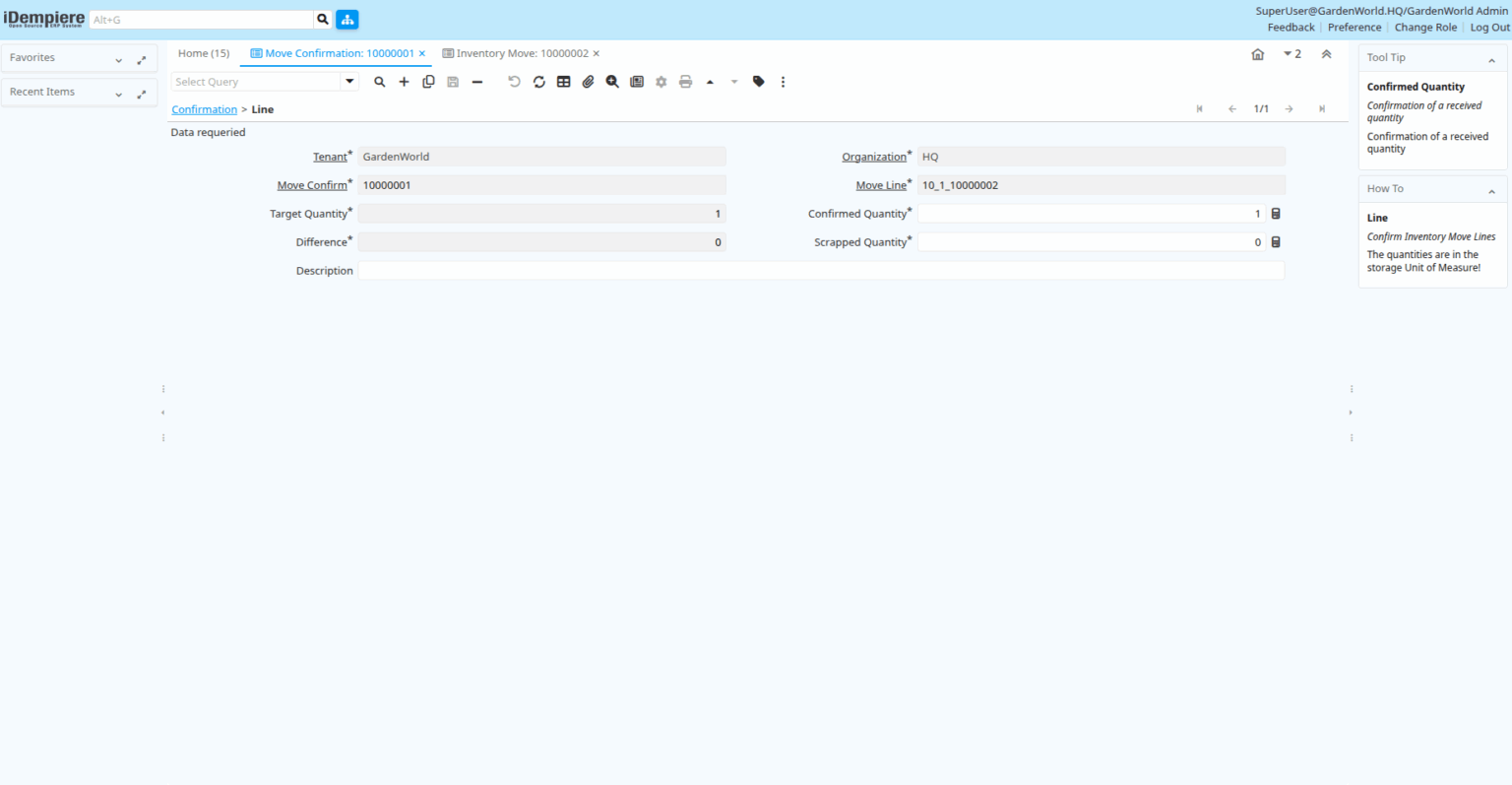The height and width of the screenshot is (785, 1512).
Task: Click the Log Out link
Action: pos(1489,27)
